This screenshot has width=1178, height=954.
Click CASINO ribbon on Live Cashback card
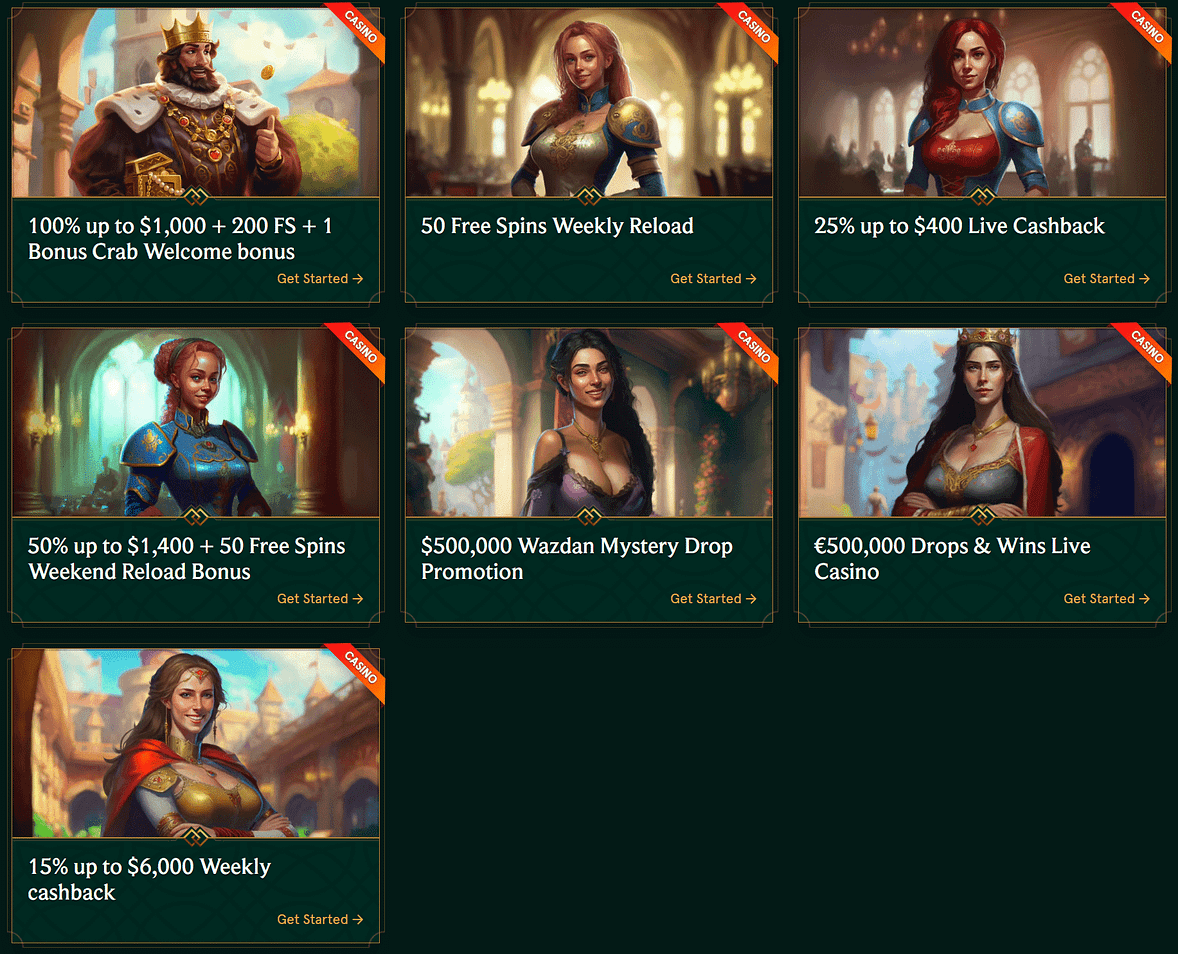click(1147, 29)
